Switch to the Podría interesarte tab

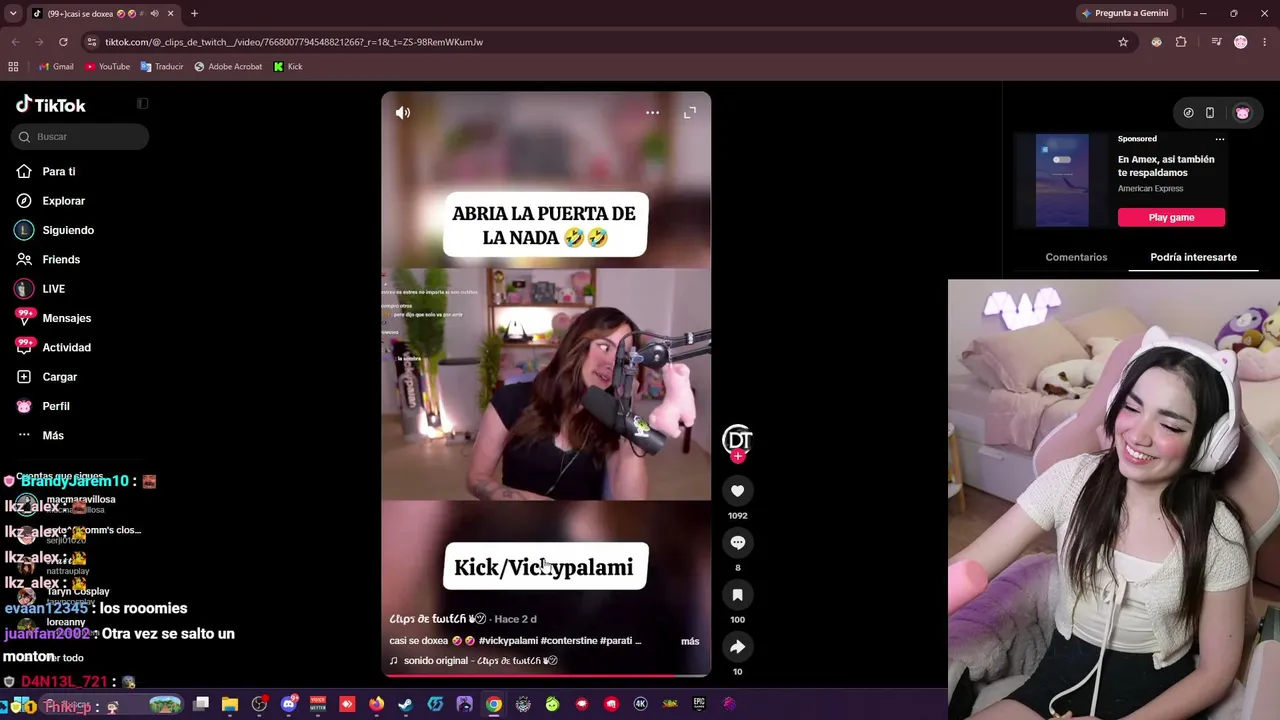pos(1193,257)
